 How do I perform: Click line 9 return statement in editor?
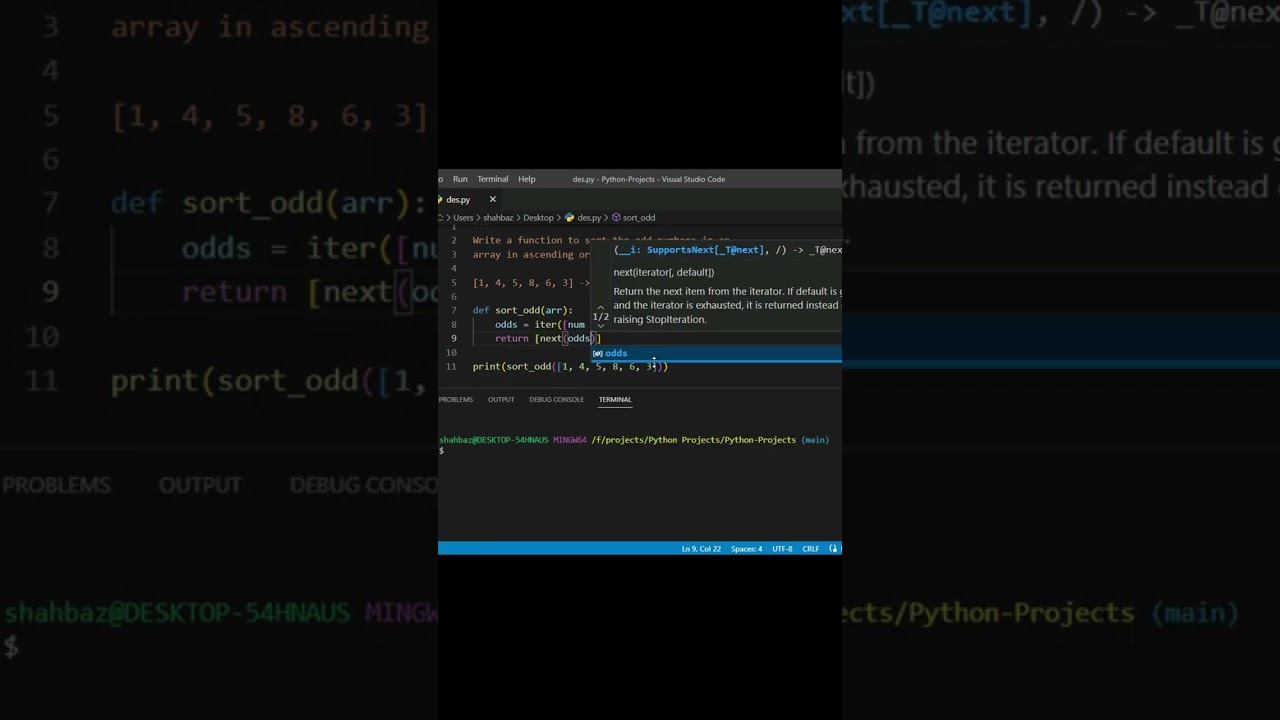tap(547, 338)
